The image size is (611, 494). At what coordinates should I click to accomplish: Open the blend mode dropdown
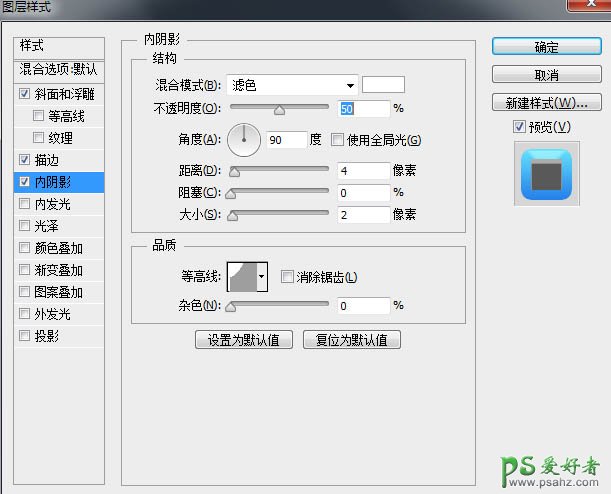(x=291, y=86)
